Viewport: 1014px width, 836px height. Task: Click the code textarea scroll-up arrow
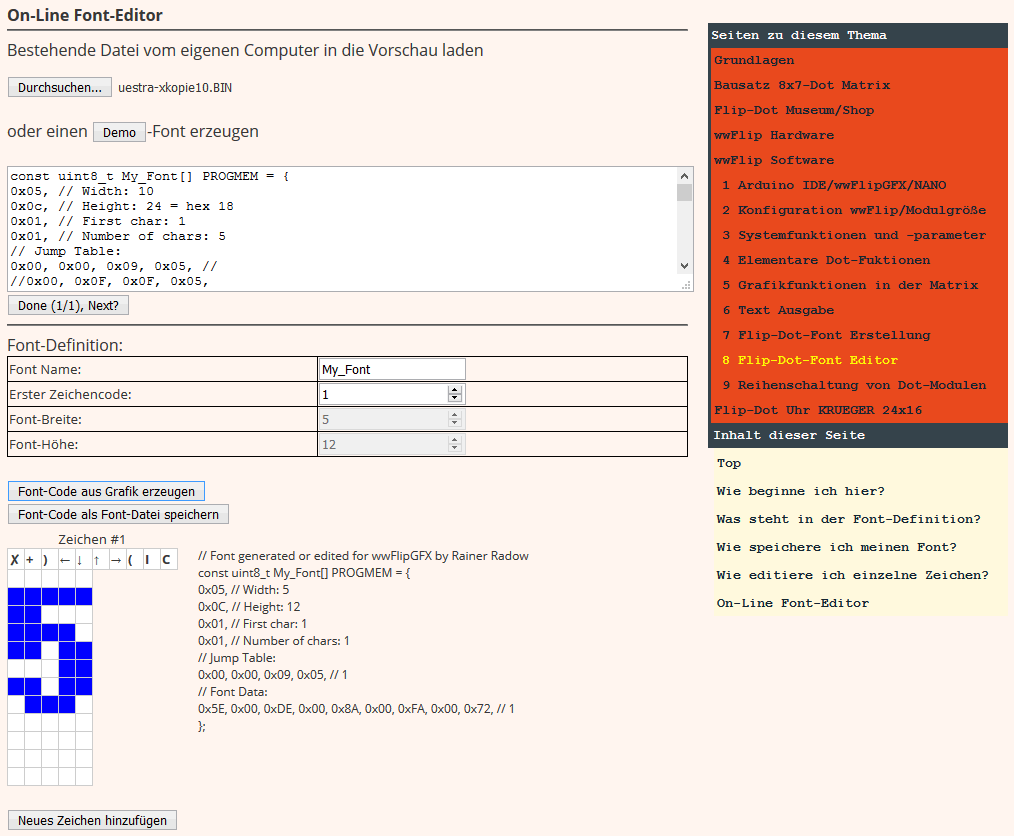coord(684,176)
